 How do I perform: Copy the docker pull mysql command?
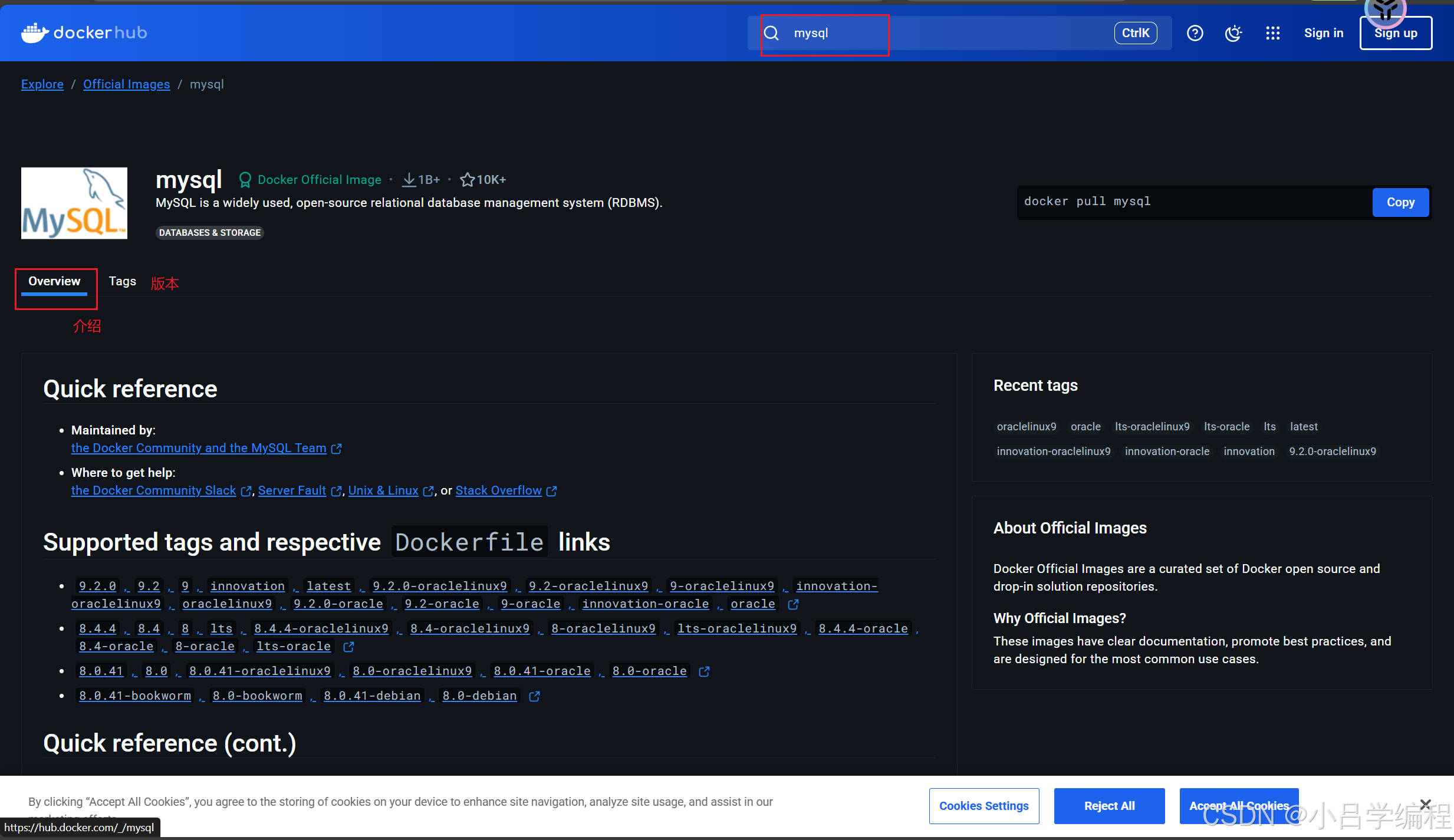[1400, 202]
